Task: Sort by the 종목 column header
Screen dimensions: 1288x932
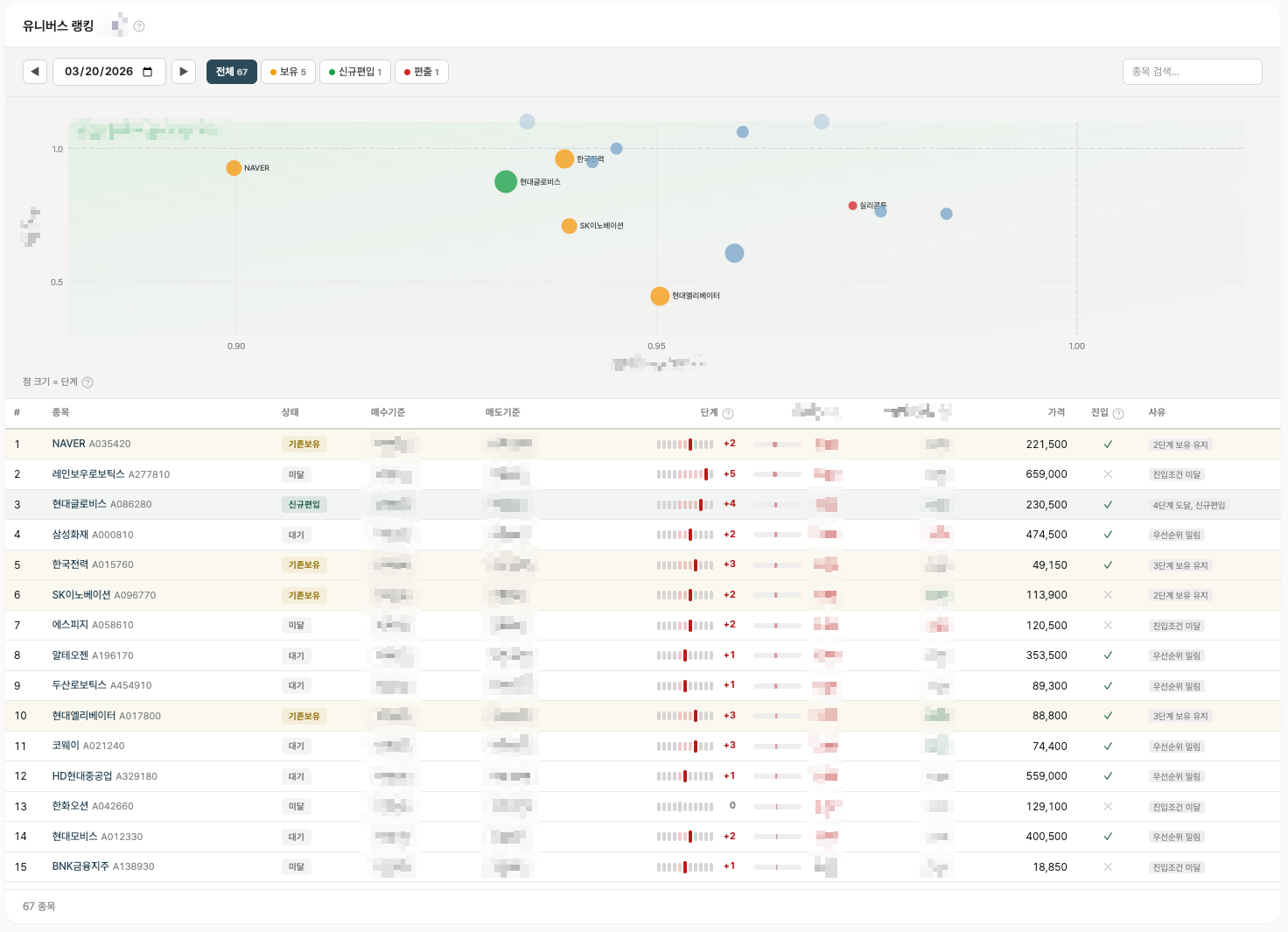Action: pyautogui.click(x=60, y=412)
